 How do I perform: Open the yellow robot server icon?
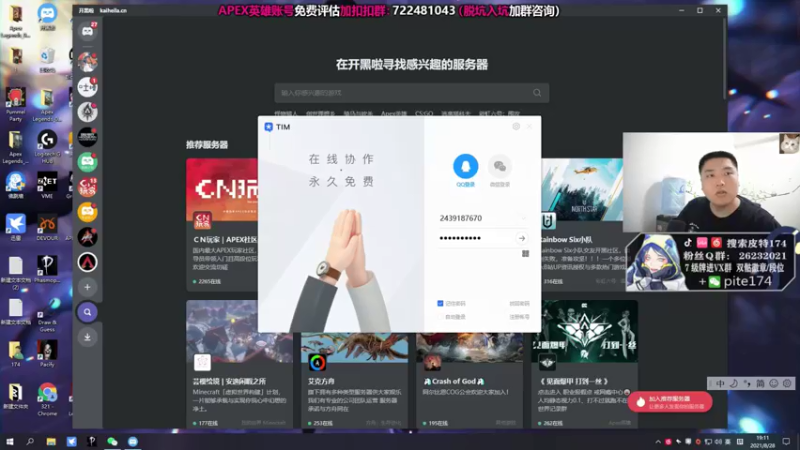[x=88, y=212]
